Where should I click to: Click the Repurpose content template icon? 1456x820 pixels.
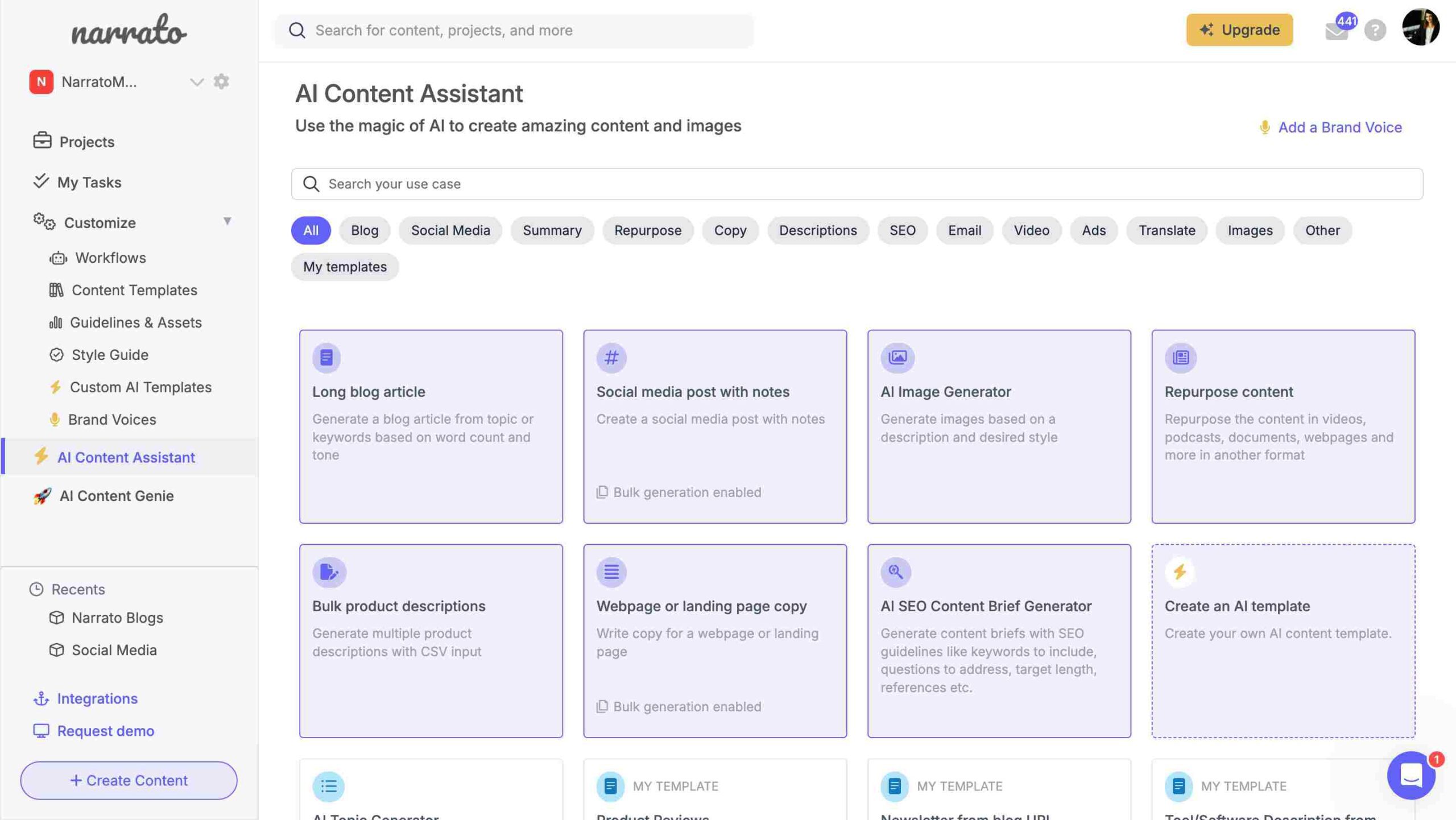click(1180, 358)
